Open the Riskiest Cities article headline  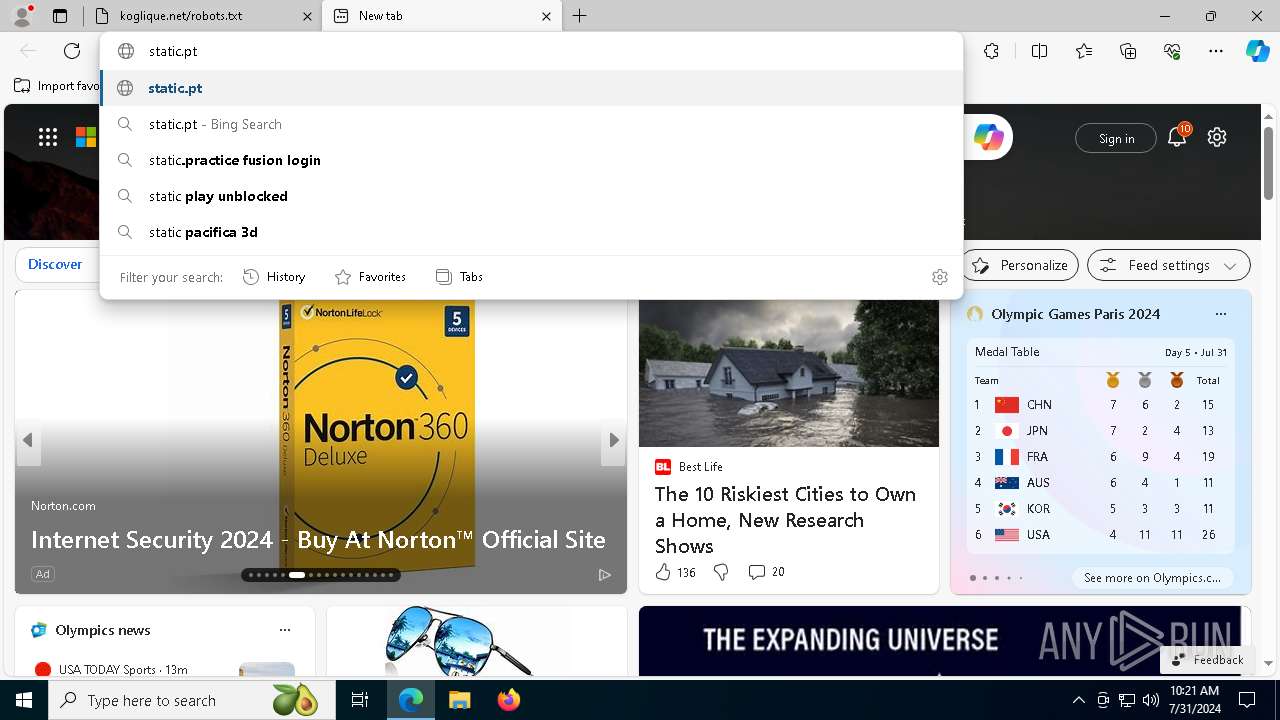785,520
